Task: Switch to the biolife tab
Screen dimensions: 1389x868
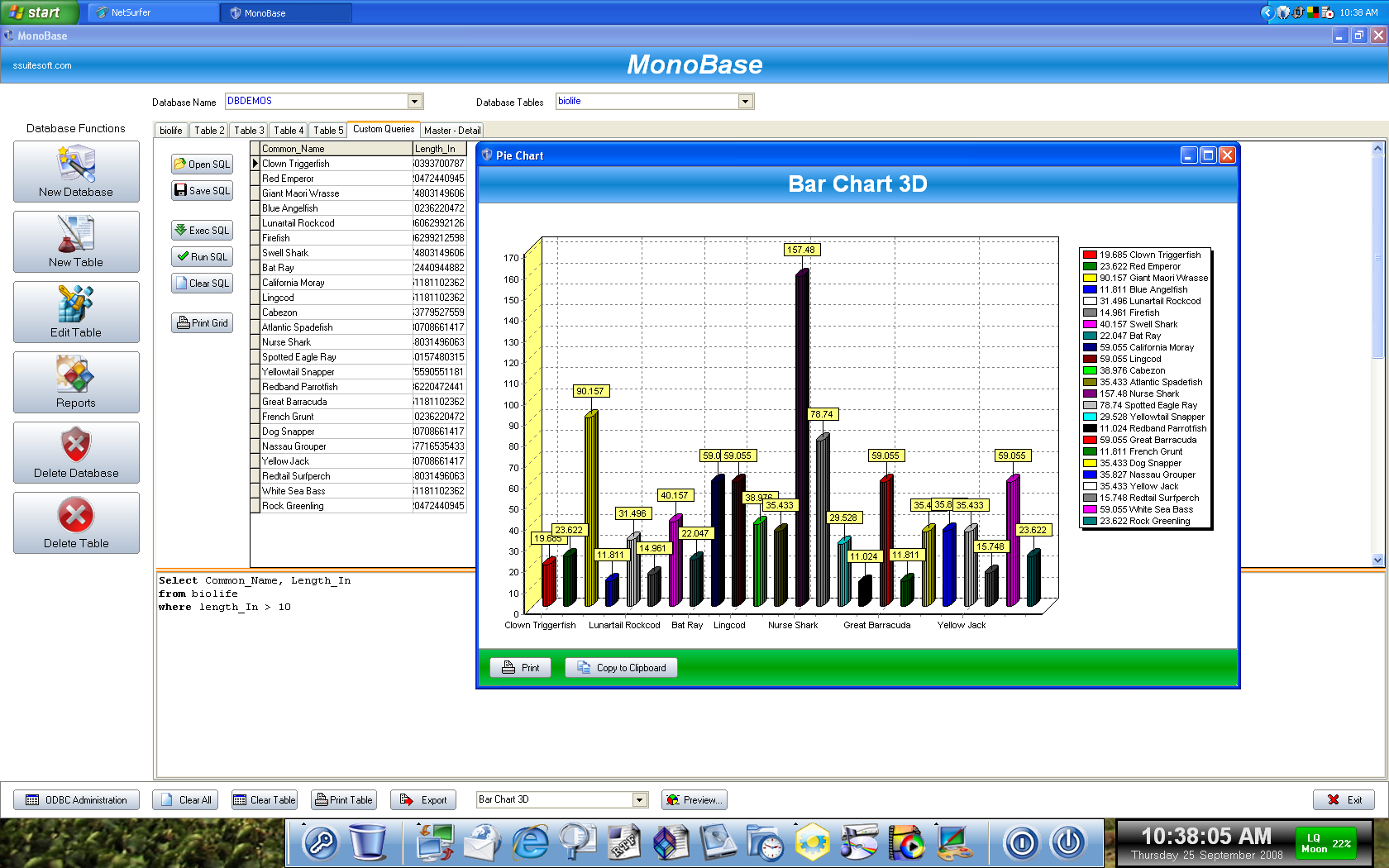Action: [x=171, y=131]
